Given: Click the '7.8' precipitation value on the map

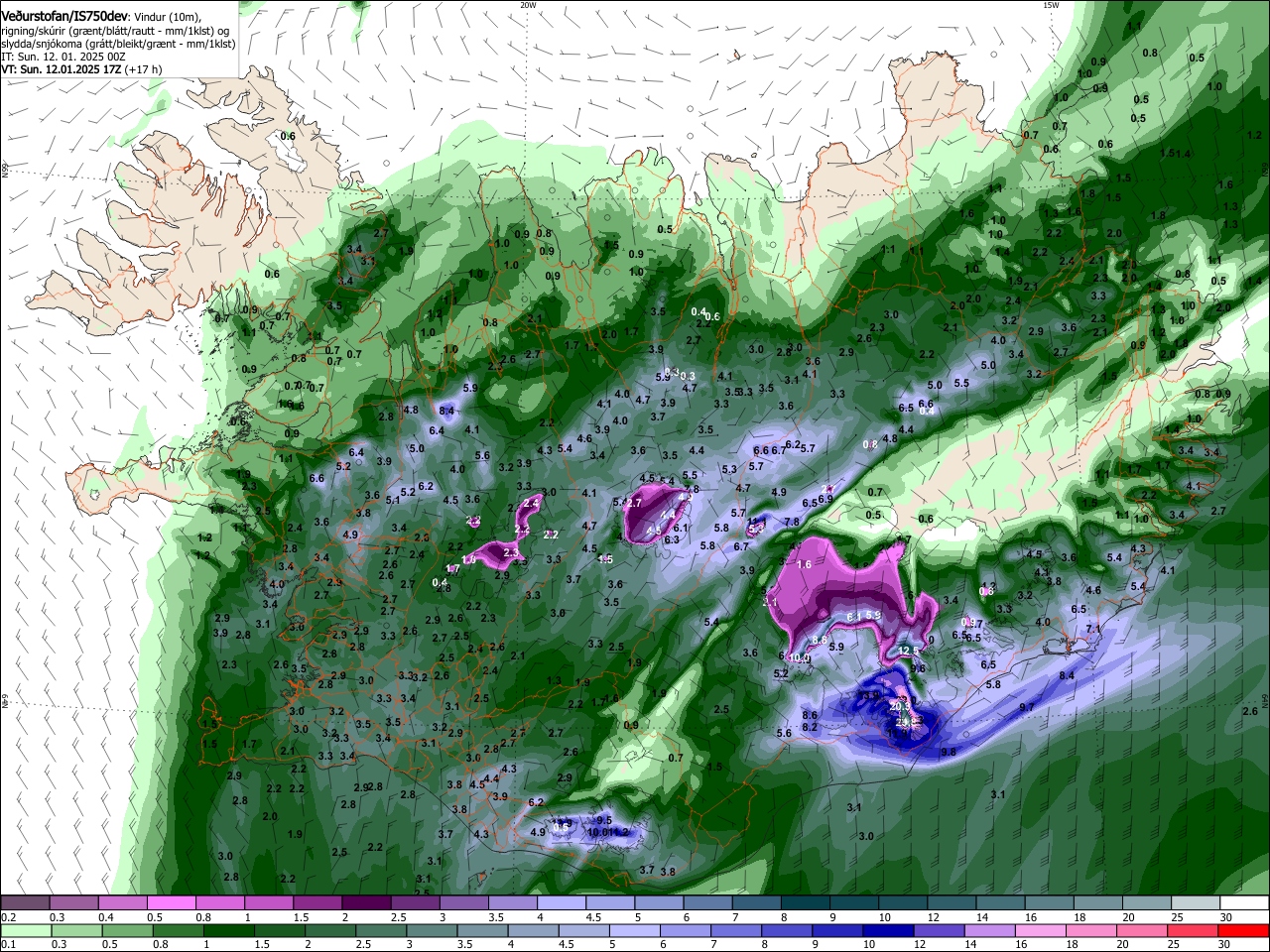Looking at the screenshot, I should (x=792, y=522).
